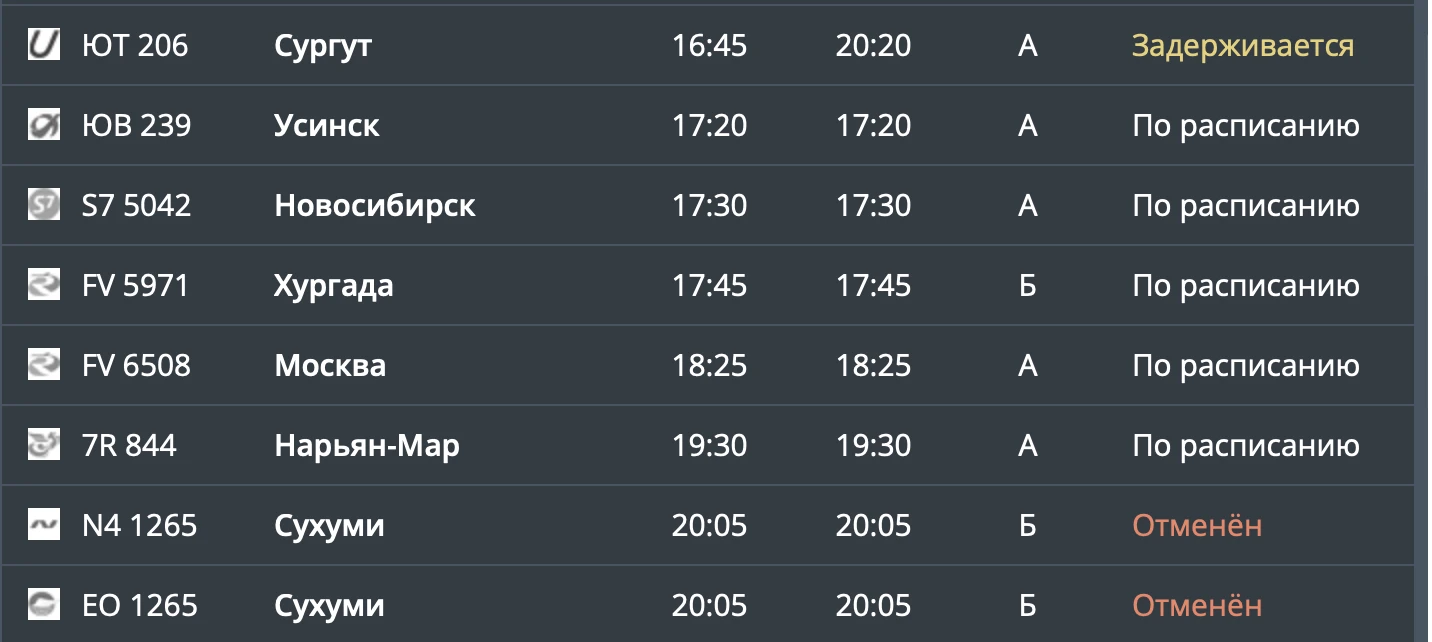Click the airline logo beside N4 1265
This screenshot has height=642, width=1432.
pyautogui.click(x=44, y=525)
